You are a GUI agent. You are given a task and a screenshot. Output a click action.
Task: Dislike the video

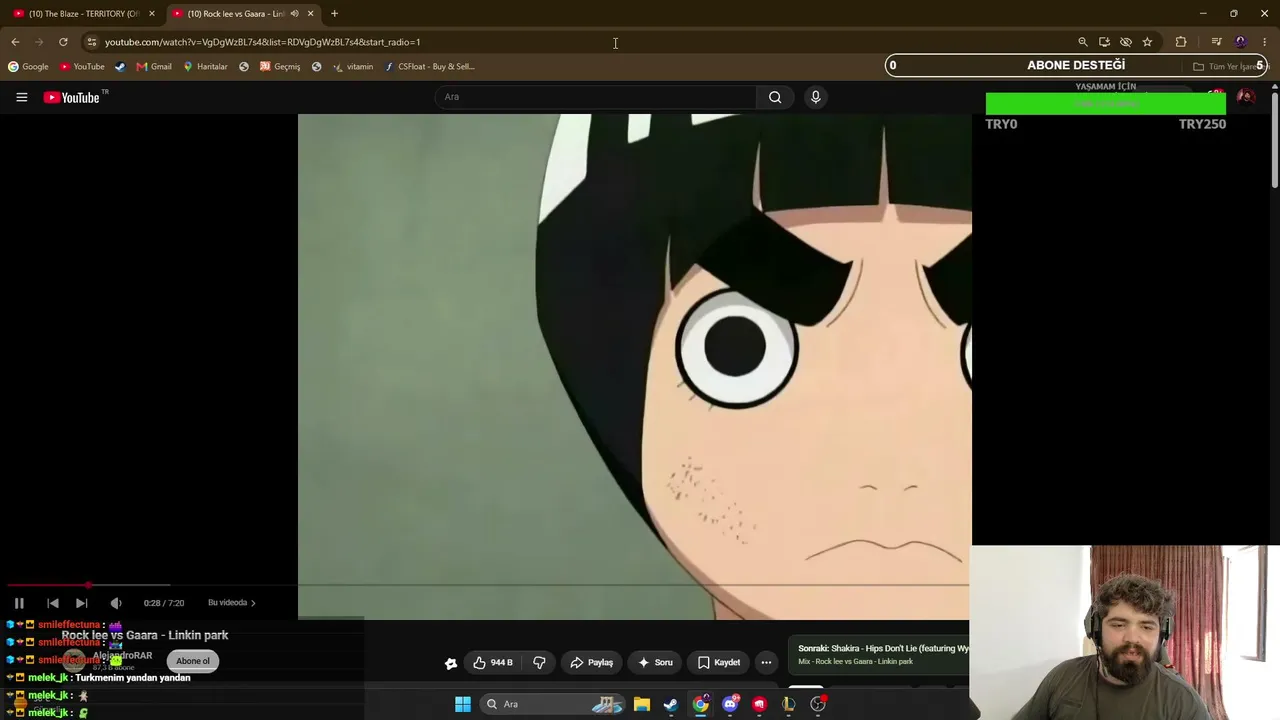tap(539, 662)
